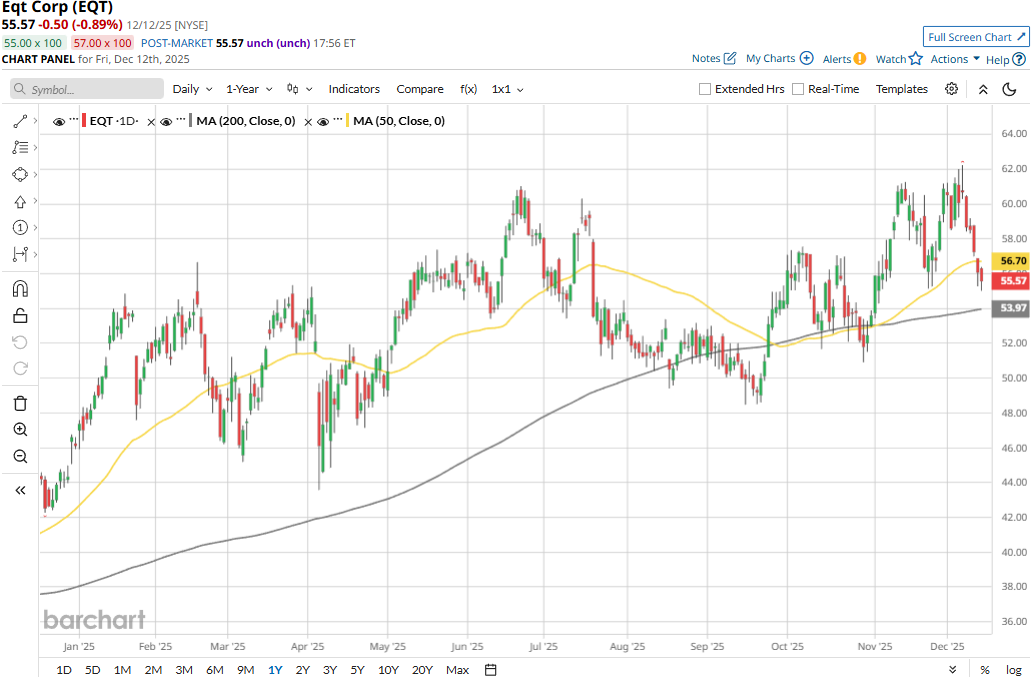1032x677 pixels.
Task: Click the Full Screen Chart button
Action: click(975, 37)
